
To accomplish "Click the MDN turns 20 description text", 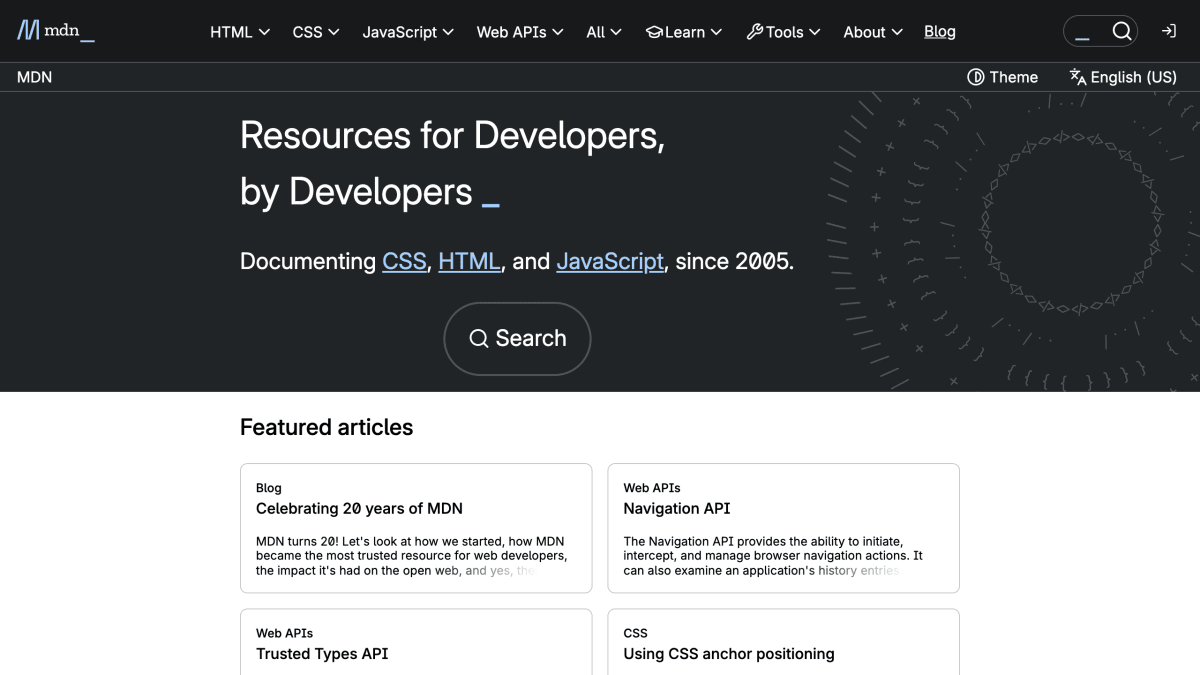I will (412, 556).
